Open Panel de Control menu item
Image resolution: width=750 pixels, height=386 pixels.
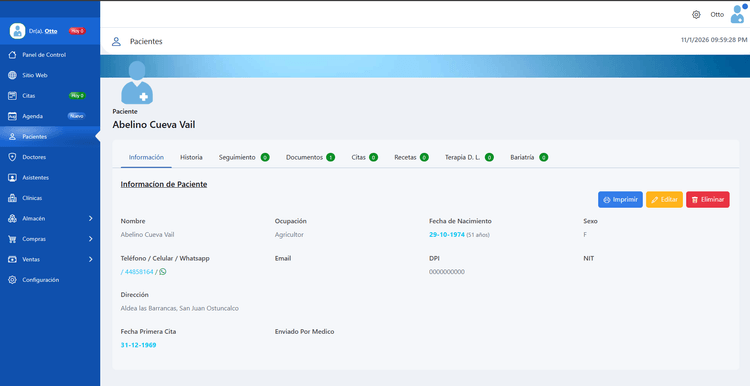tap(50, 55)
